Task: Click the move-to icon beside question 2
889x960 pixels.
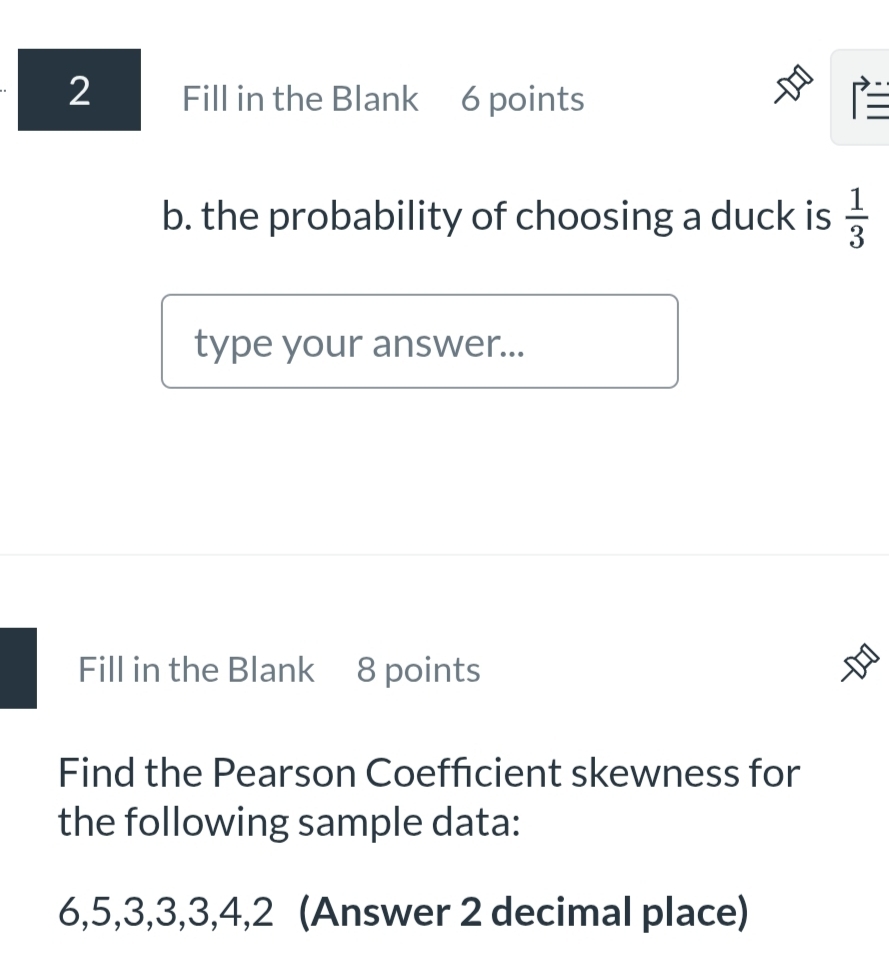Action: coord(863,97)
